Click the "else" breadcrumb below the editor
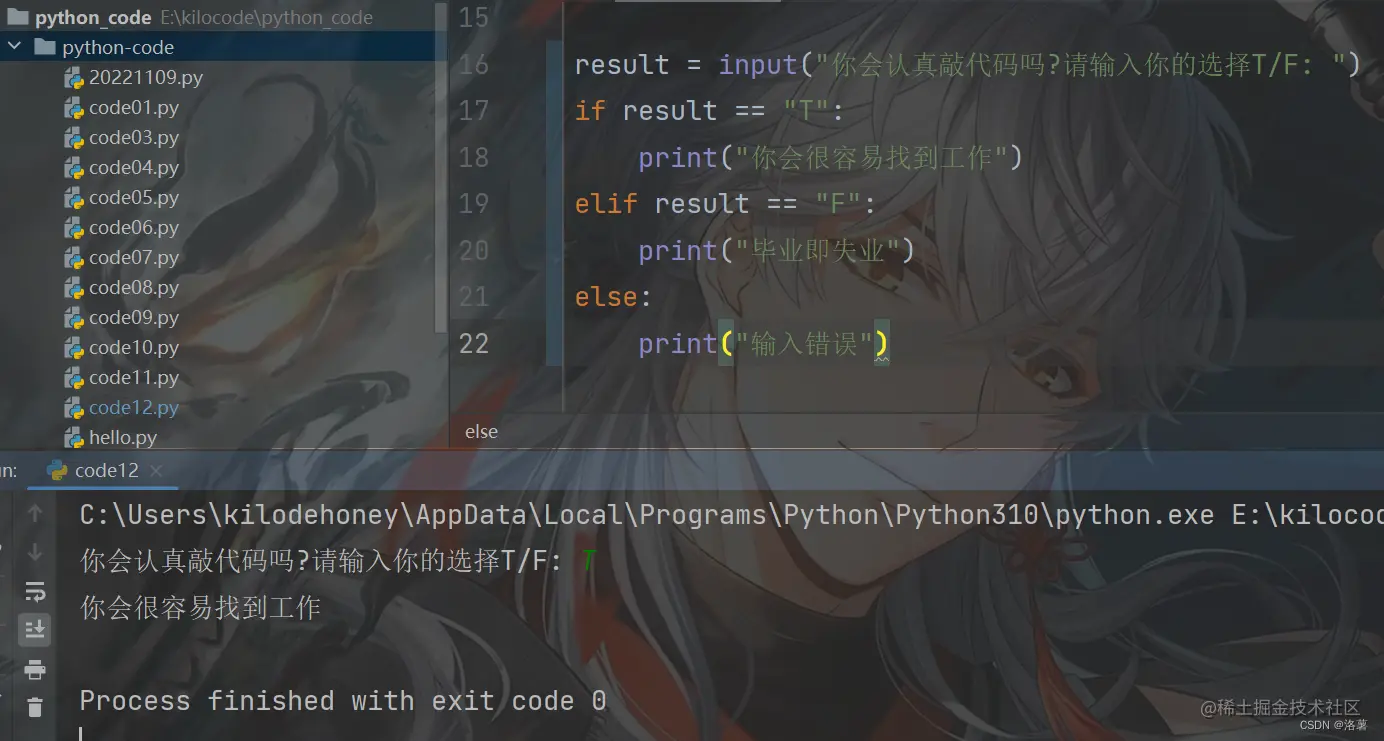The height and width of the screenshot is (741, 1384). (481, 432)
